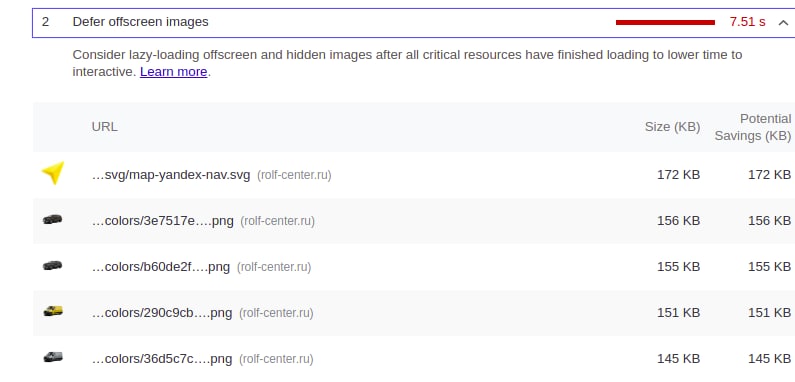The height and width of the screenshot is (382, 795).
Task: Click the b60de2f car image thumbnail
Action: point(53,265)
